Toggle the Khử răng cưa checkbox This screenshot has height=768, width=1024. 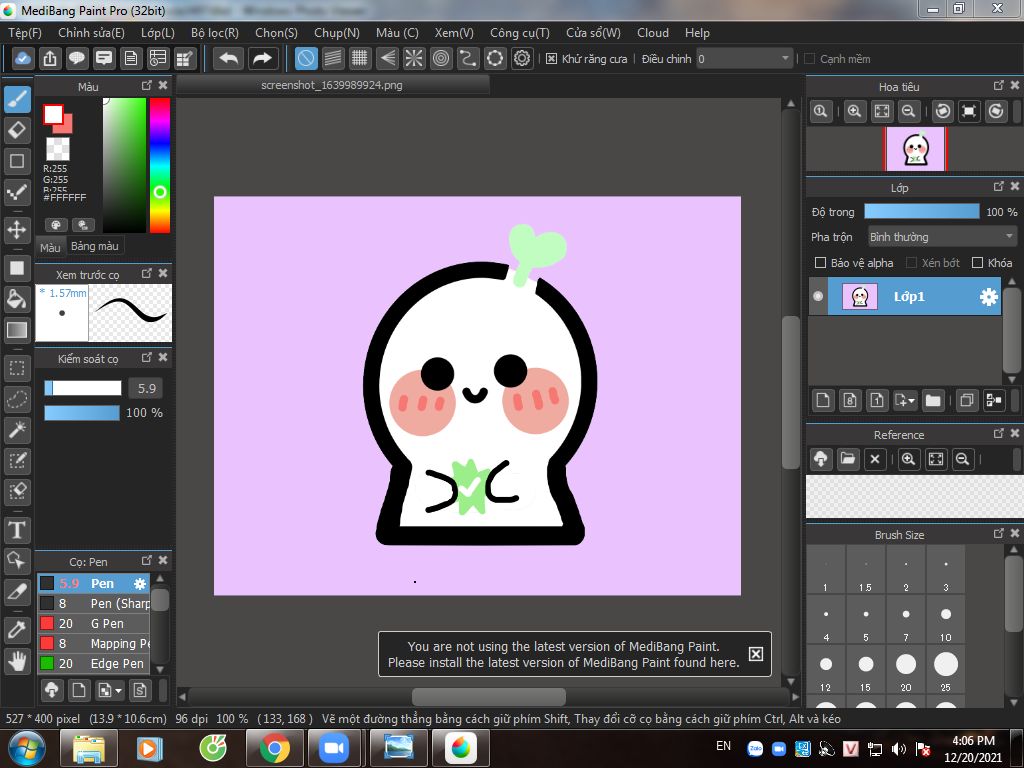551,59
